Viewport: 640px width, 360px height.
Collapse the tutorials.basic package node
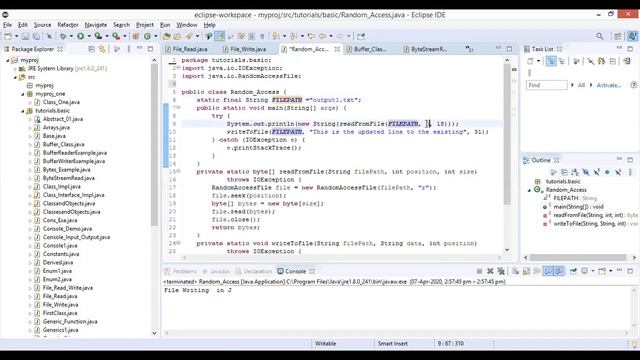tap(23, 111)
